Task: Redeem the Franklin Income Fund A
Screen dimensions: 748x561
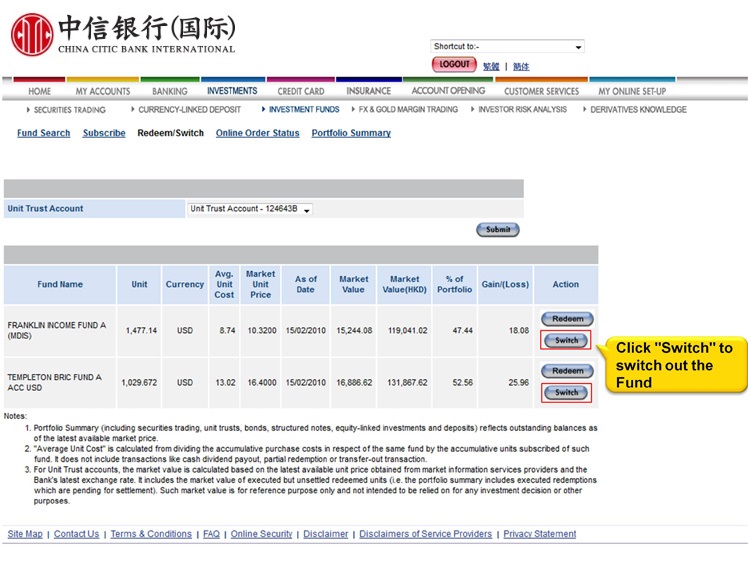Action: pyautogui.click(x=567, y=319)
